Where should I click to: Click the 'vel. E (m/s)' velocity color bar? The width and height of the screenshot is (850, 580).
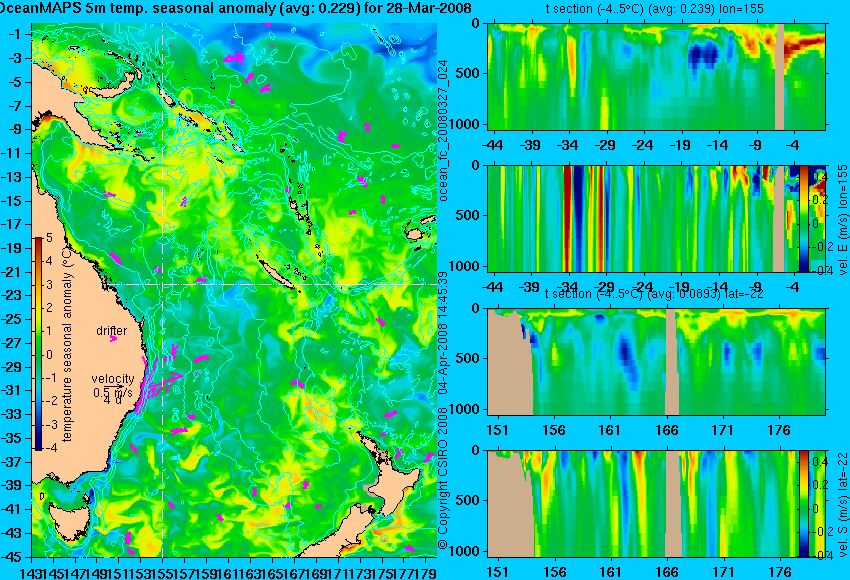point(804,218)
